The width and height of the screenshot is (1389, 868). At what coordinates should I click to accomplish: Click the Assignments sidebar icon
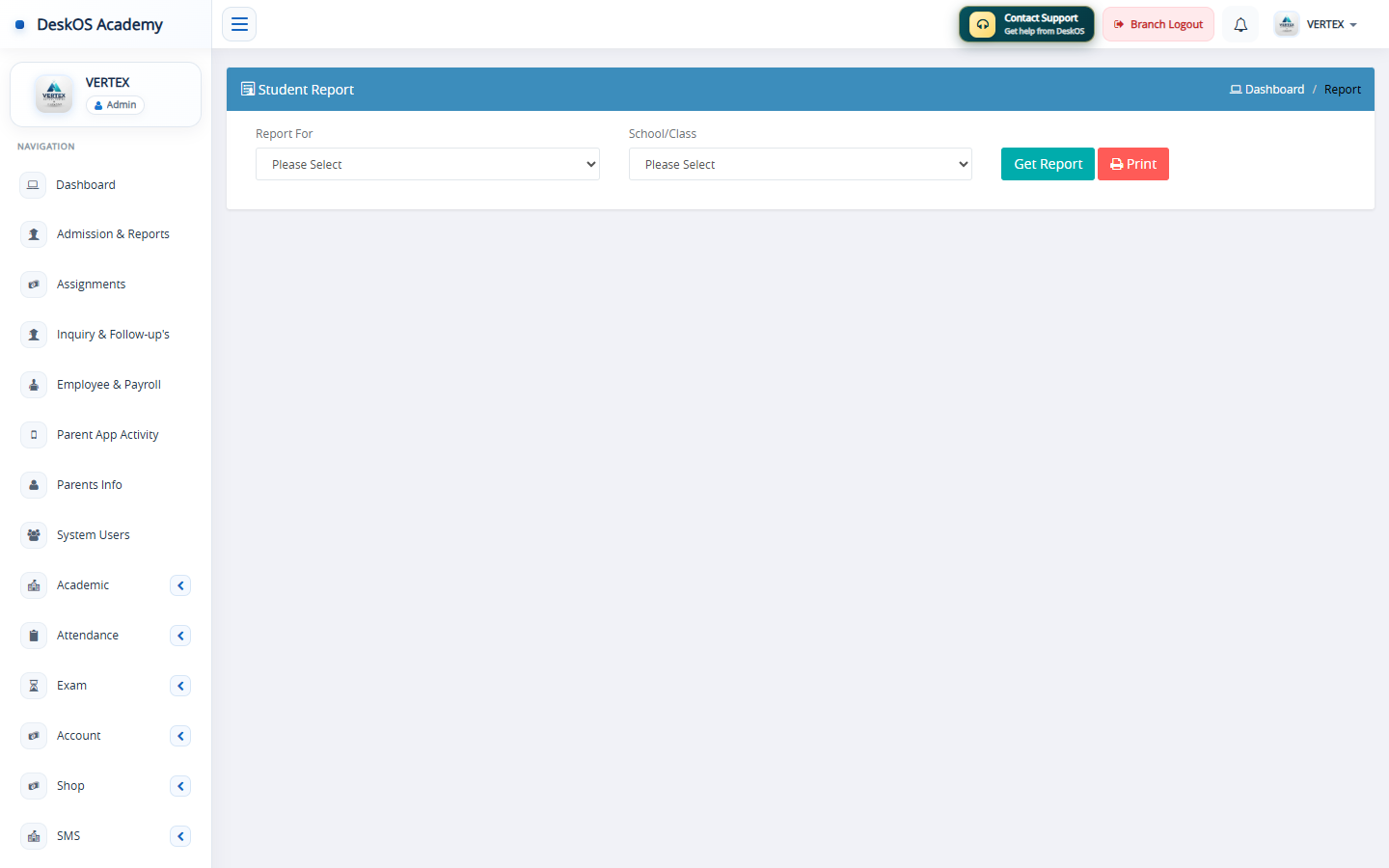point(34,285)
